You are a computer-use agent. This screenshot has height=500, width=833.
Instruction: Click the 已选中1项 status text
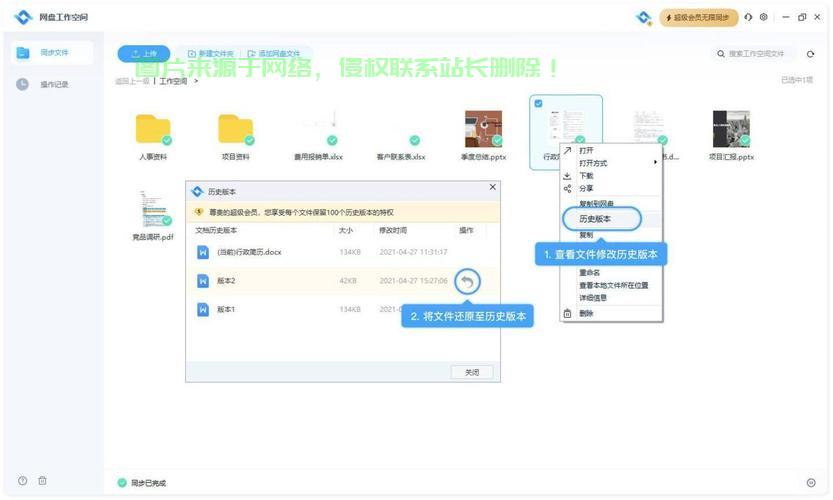point(797,80)
